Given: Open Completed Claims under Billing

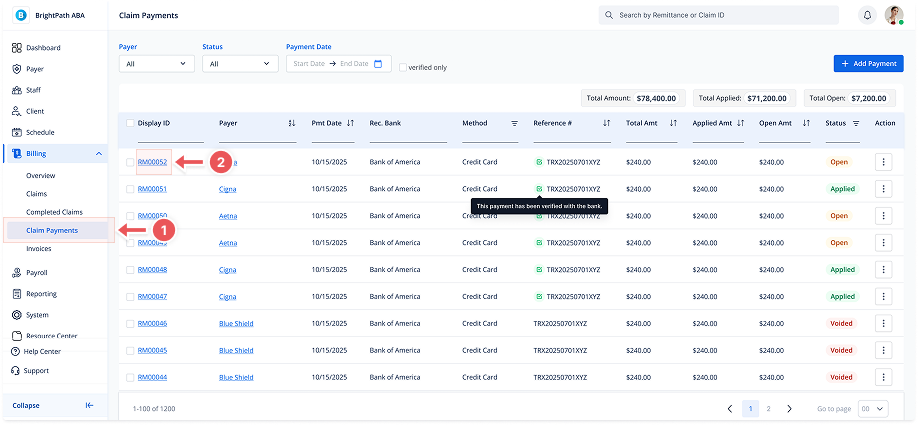Looking at the screenshot, I should (54, 212).
